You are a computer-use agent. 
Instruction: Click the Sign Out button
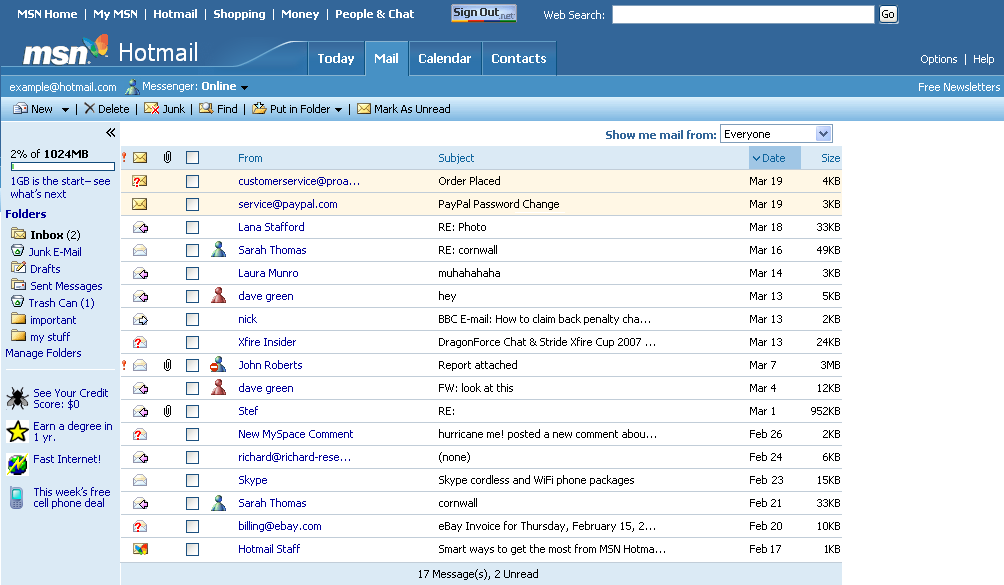[x=483, y=13]
